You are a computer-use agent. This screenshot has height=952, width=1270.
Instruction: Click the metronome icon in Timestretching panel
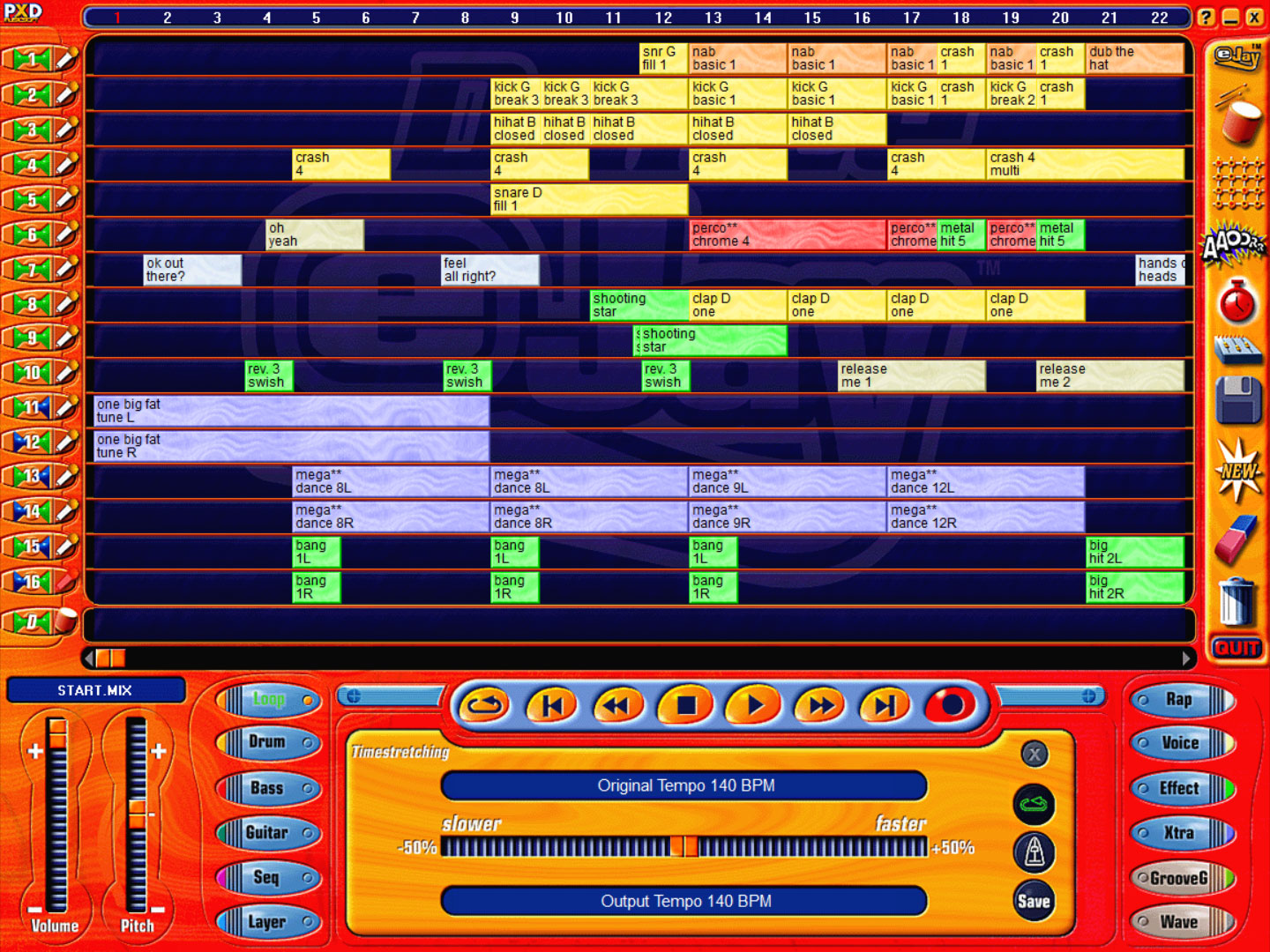[x=1034, y=852]
